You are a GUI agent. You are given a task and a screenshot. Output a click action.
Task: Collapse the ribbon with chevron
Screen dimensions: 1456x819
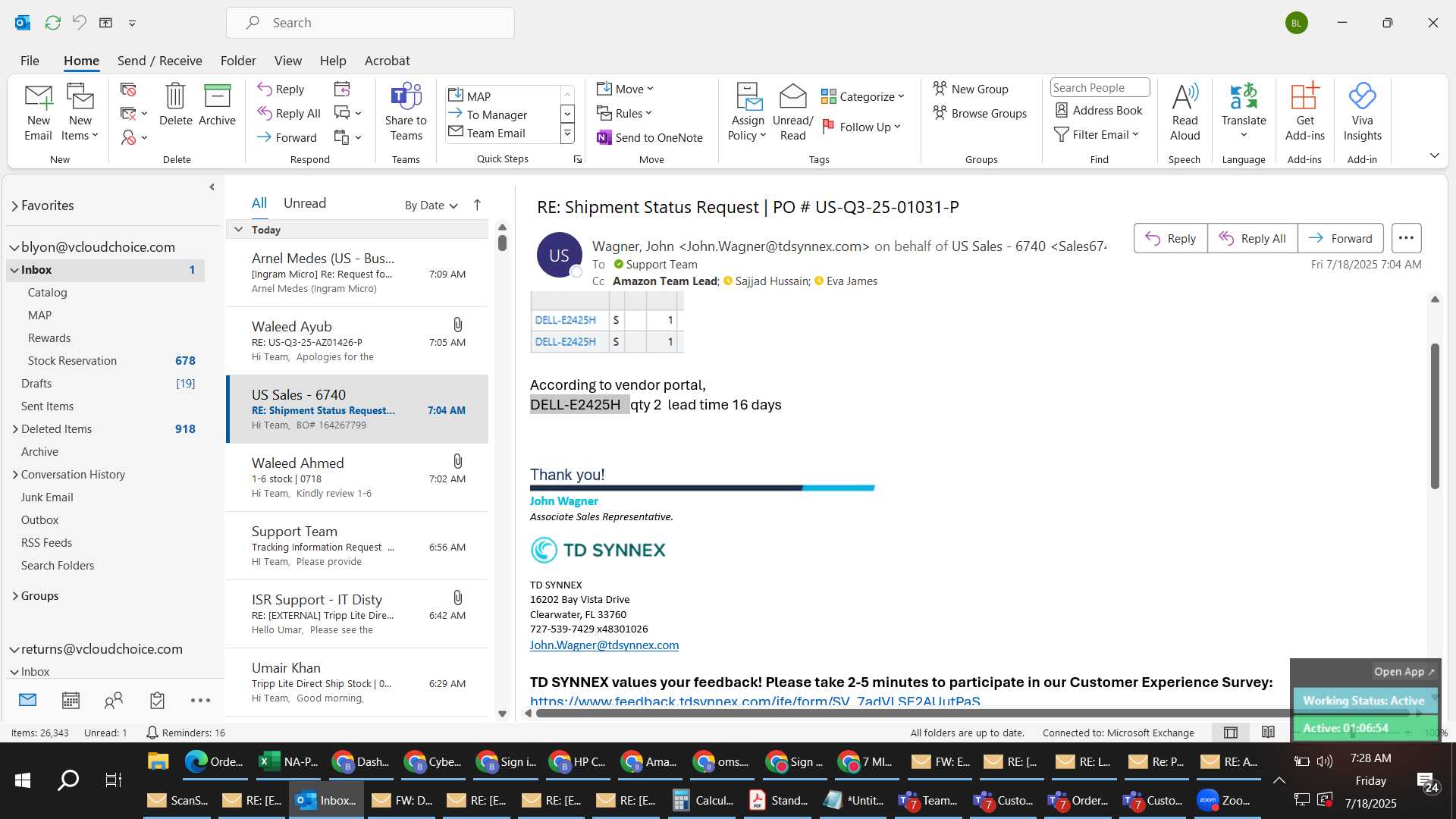1434,155
